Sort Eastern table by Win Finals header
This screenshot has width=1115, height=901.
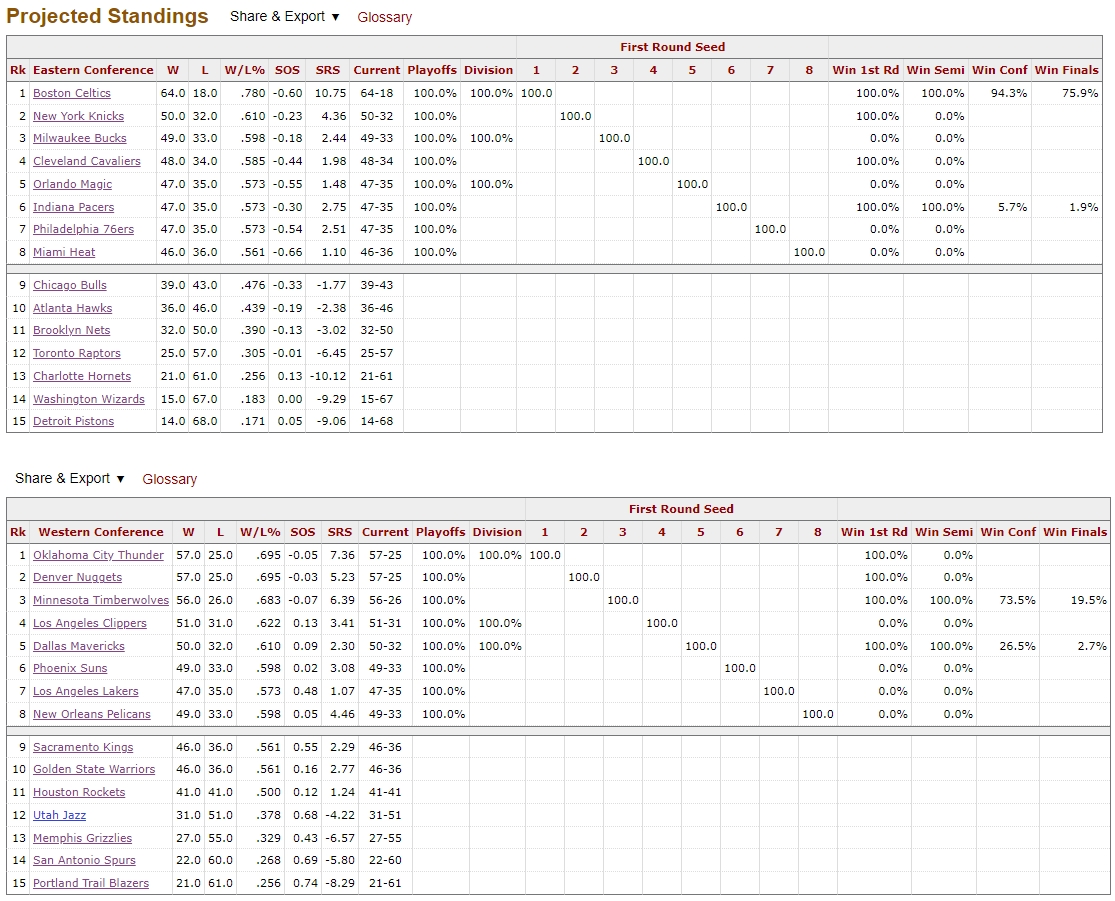click(1067, 70)
